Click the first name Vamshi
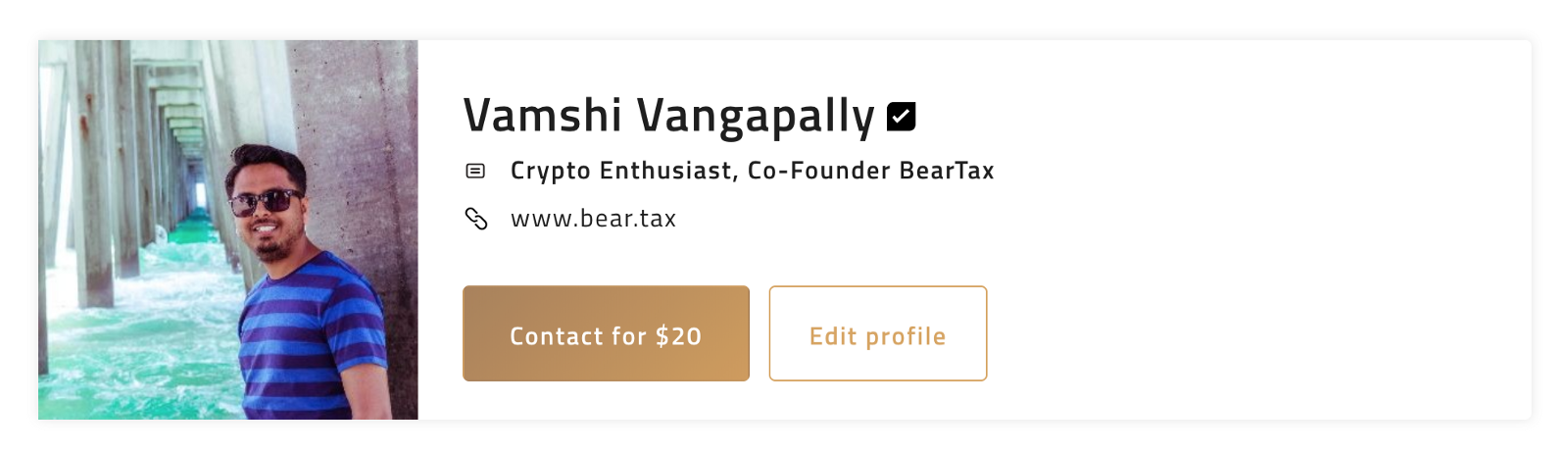1568x453 pixels. coord(542,116)
